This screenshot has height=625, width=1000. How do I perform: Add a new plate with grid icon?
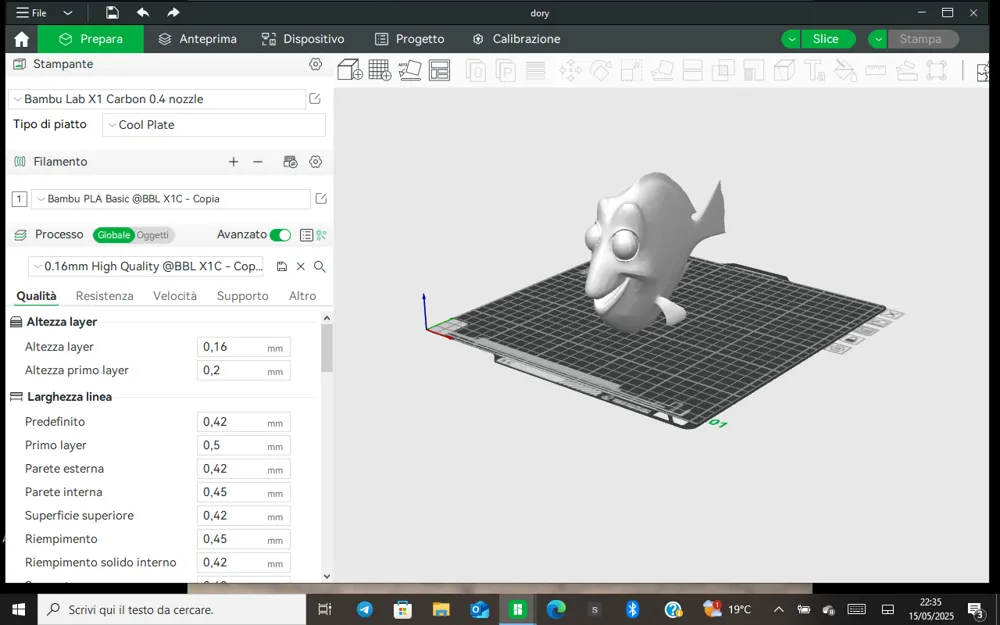380,70
